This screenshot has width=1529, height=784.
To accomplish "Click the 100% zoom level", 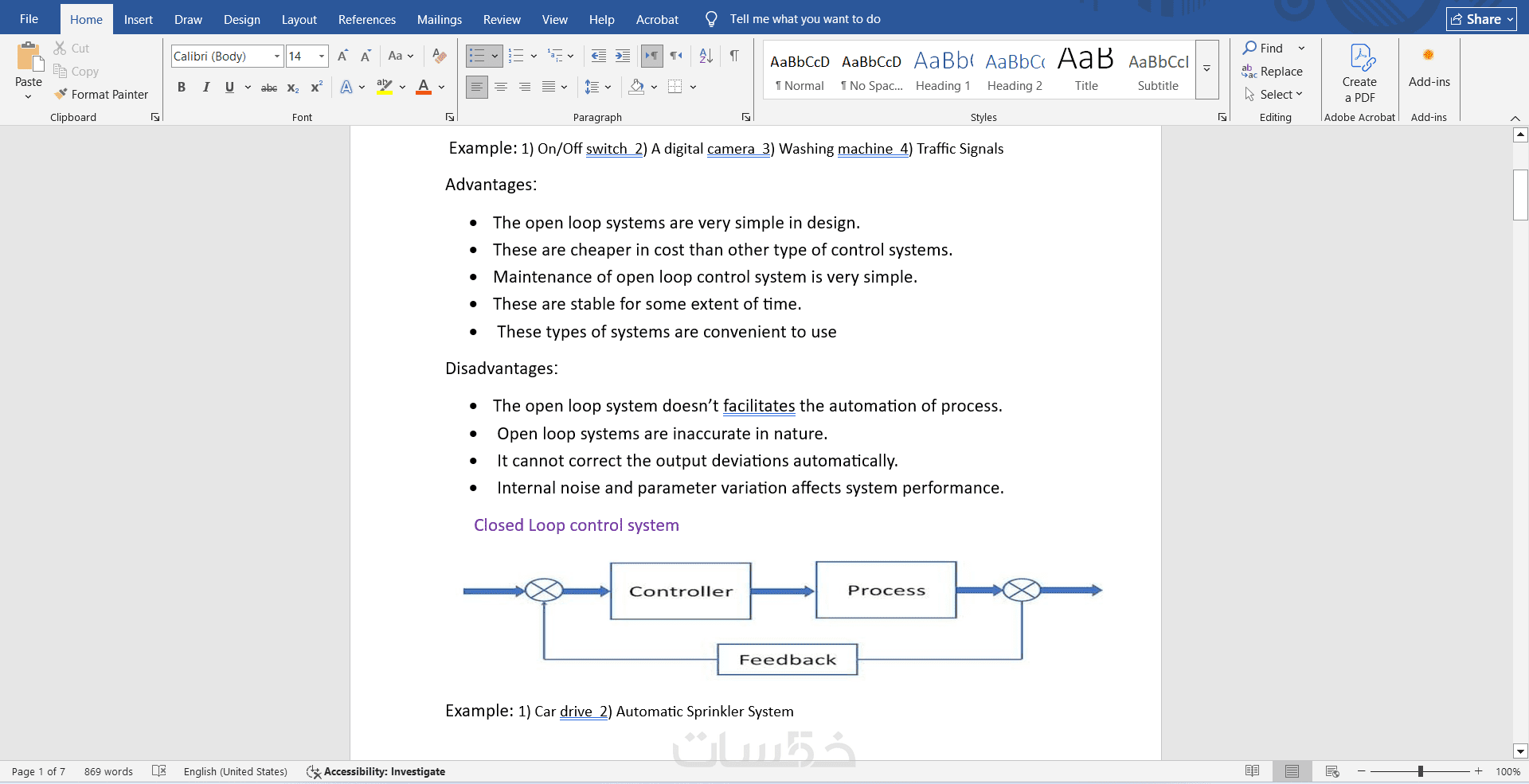I will click(x=1507, y=771).
